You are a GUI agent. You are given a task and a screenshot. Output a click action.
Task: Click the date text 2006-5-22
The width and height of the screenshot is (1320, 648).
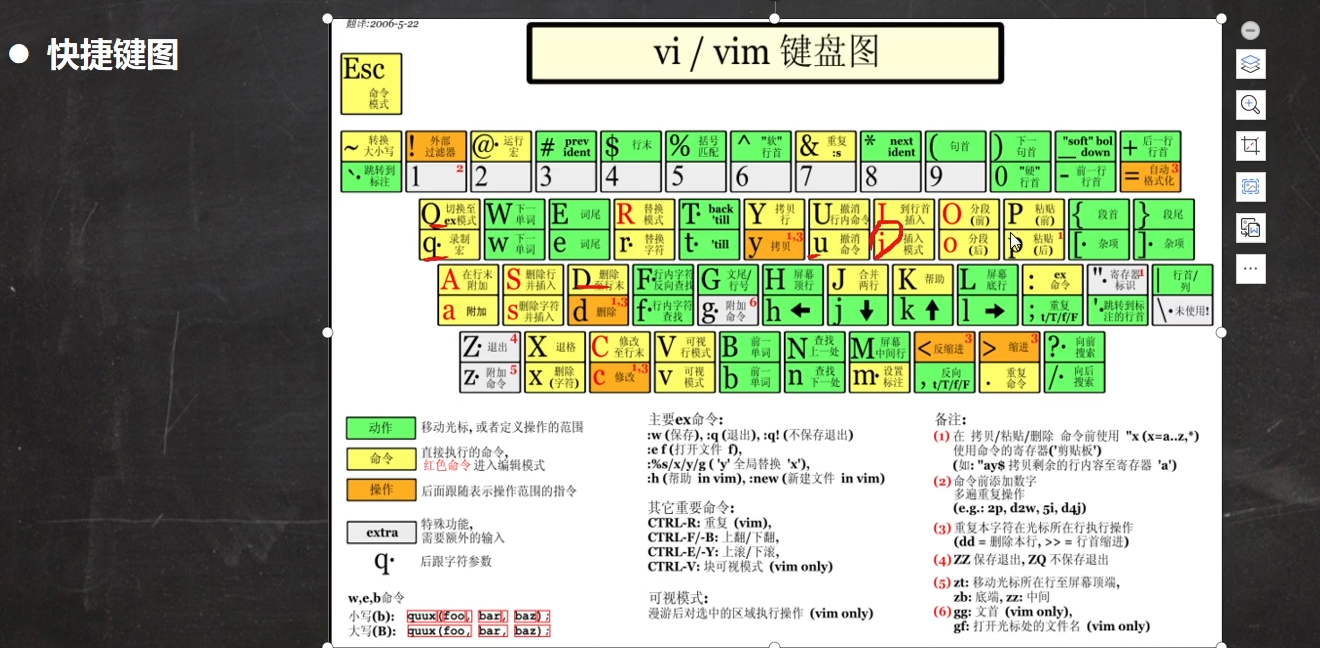coord(383,22)
